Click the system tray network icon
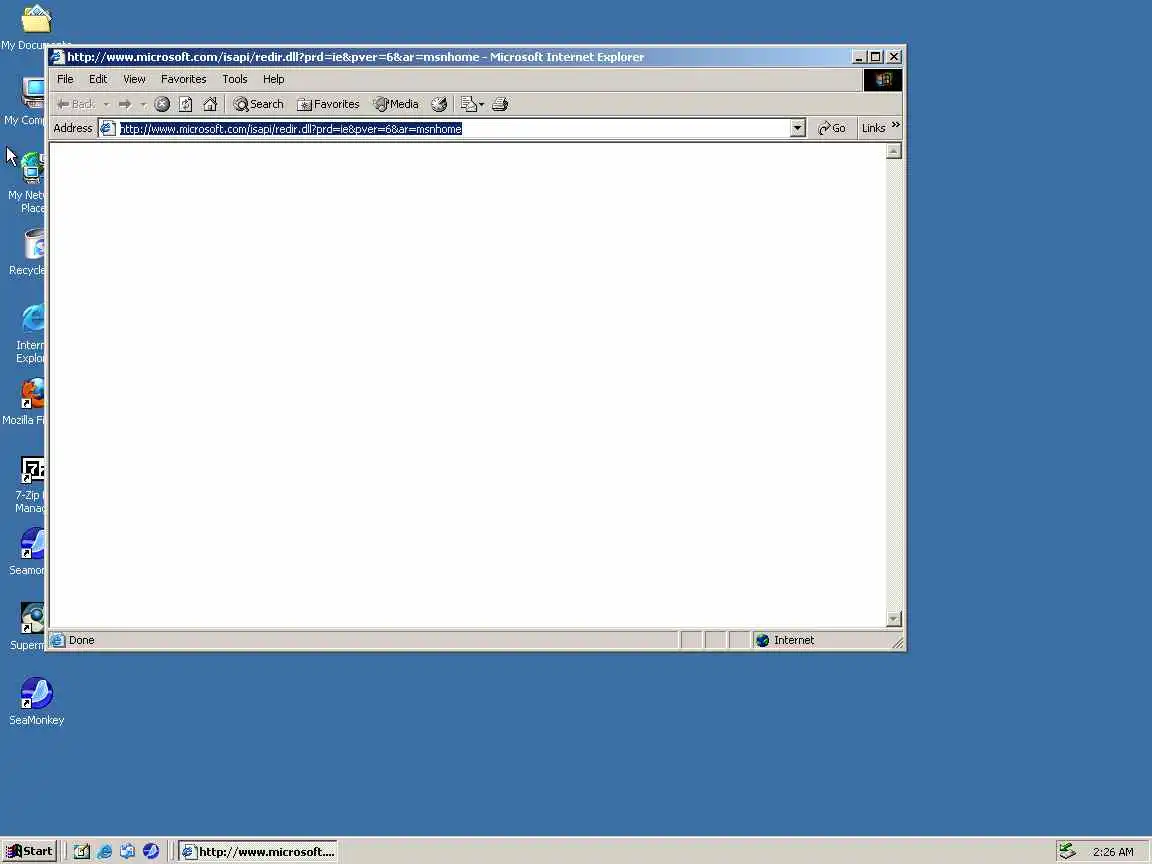Viewport: 1152px width, 864px height. click(1068, 852)
